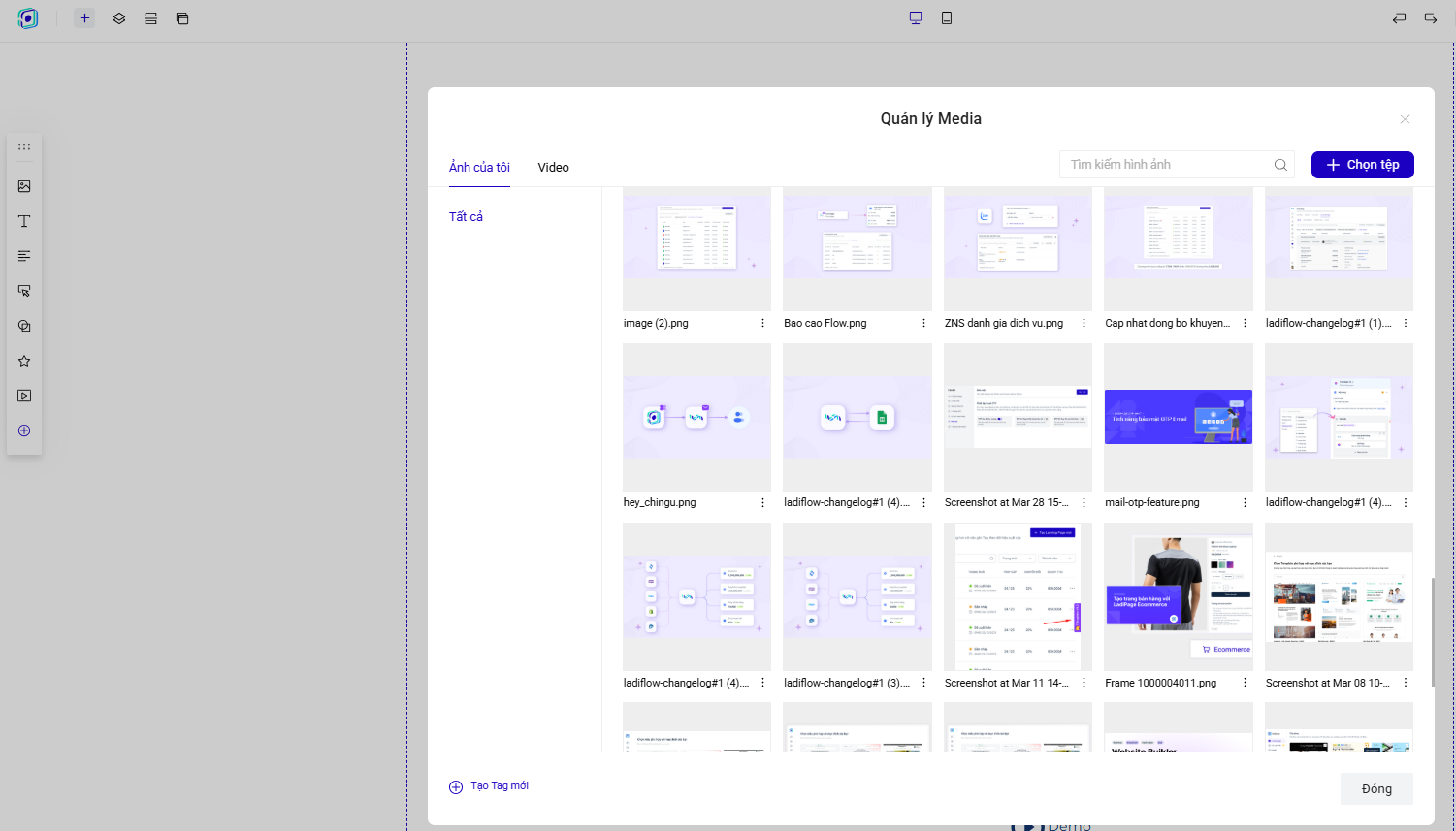Image resolution: width=1456 pixels, height=831 pixels.
Task: Open options menu for Bao cao Flow.png
Action: 923,323
